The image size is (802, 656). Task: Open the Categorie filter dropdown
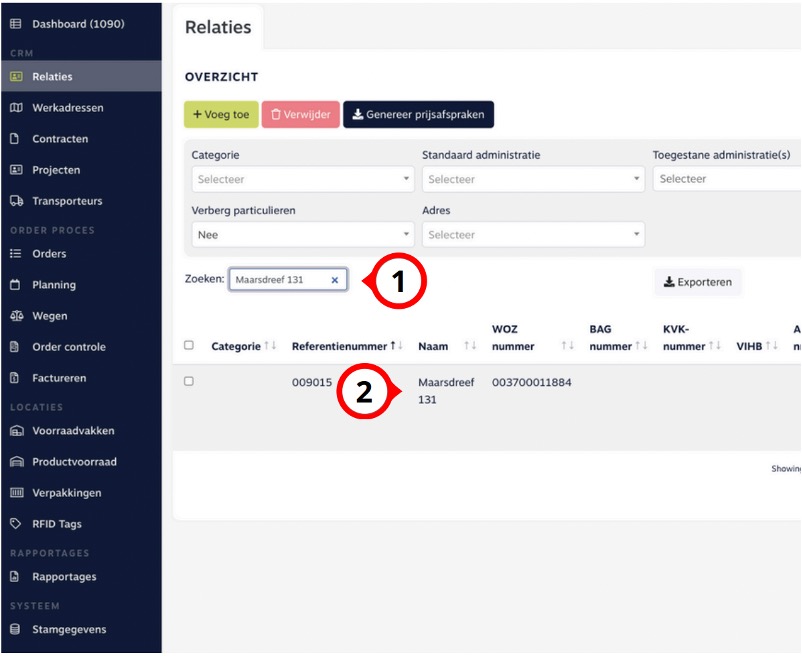(302, 179)
